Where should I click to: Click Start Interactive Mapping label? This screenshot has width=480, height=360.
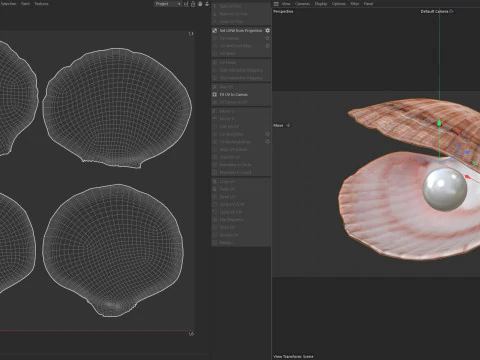241,70
